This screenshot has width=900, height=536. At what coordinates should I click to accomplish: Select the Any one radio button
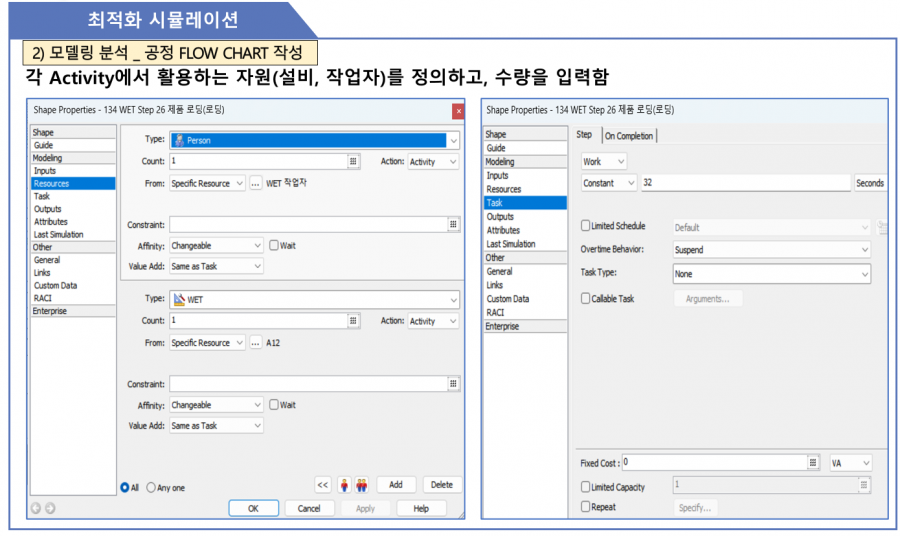152,488
